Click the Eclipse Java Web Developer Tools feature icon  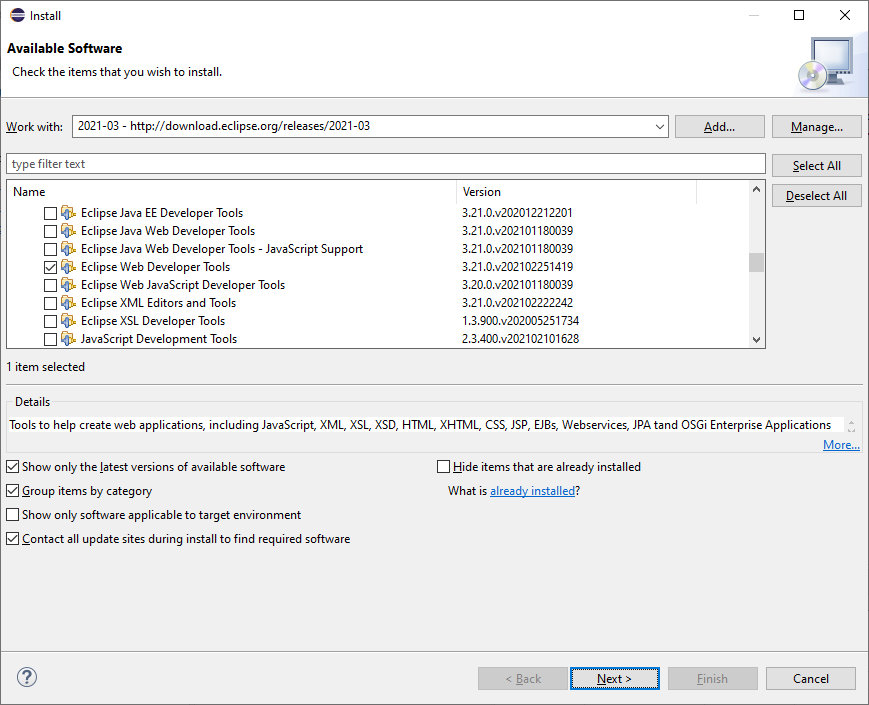68,231
